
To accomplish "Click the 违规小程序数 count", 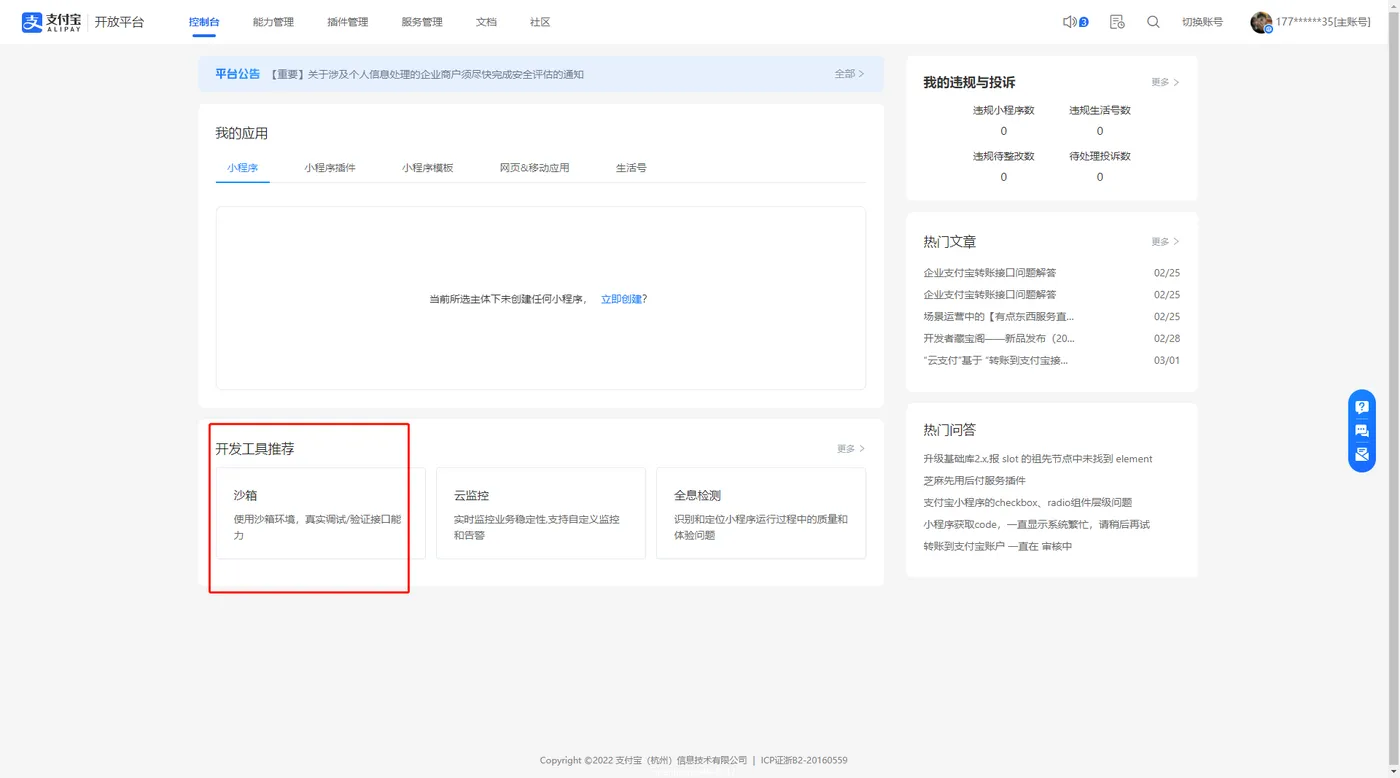I will point(1004,131).
